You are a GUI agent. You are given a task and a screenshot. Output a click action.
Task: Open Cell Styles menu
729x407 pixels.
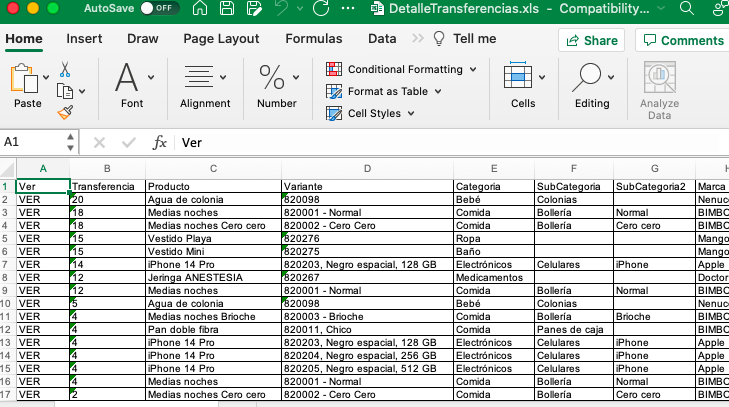tap(370, 113)
